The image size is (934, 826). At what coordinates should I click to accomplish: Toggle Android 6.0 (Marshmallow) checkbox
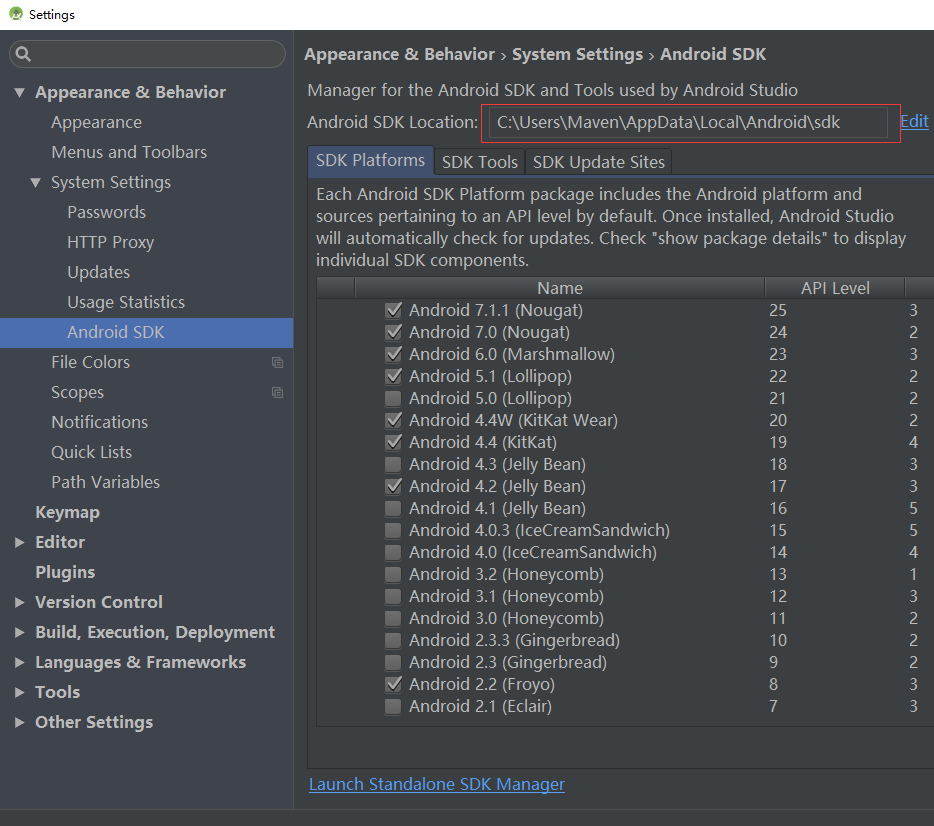tap(393, 354)
